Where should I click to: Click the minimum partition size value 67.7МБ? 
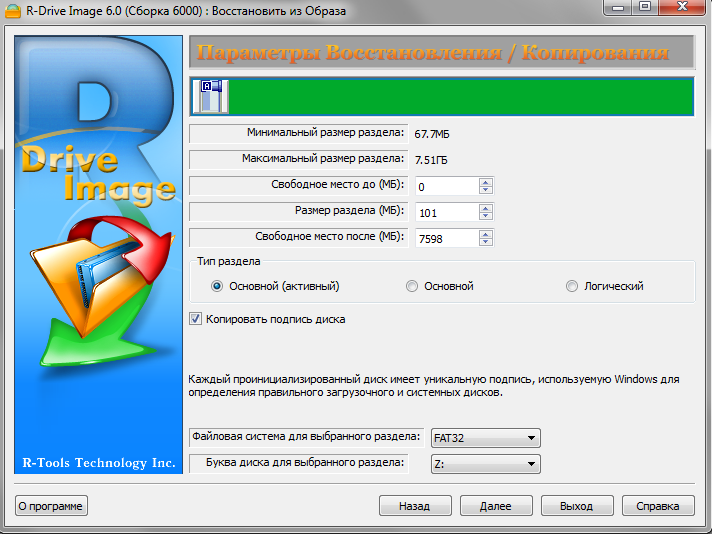click(432, 134)
